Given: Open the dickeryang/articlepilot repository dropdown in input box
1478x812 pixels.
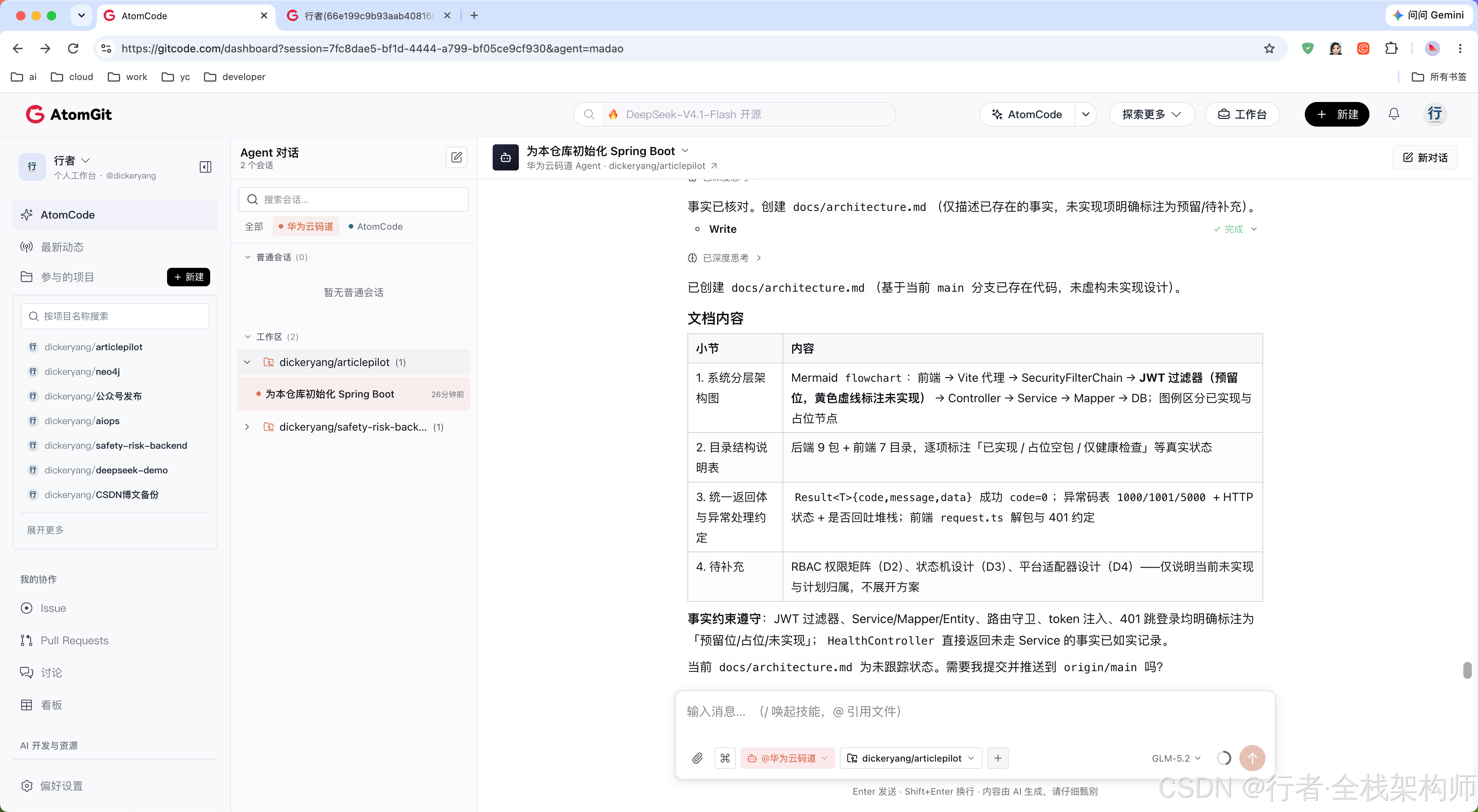Looking at the screenshot, I should click(x=911, y=758).
